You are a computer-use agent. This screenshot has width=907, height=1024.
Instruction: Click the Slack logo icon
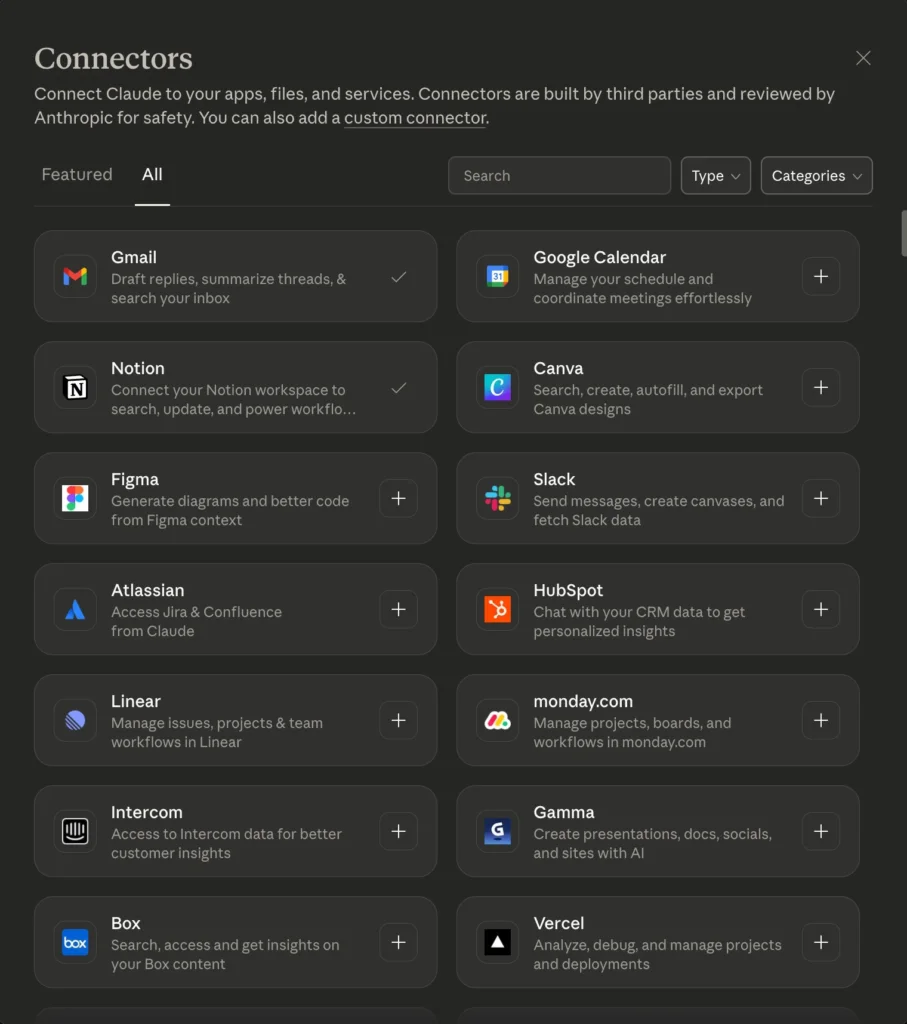[497, 499]
